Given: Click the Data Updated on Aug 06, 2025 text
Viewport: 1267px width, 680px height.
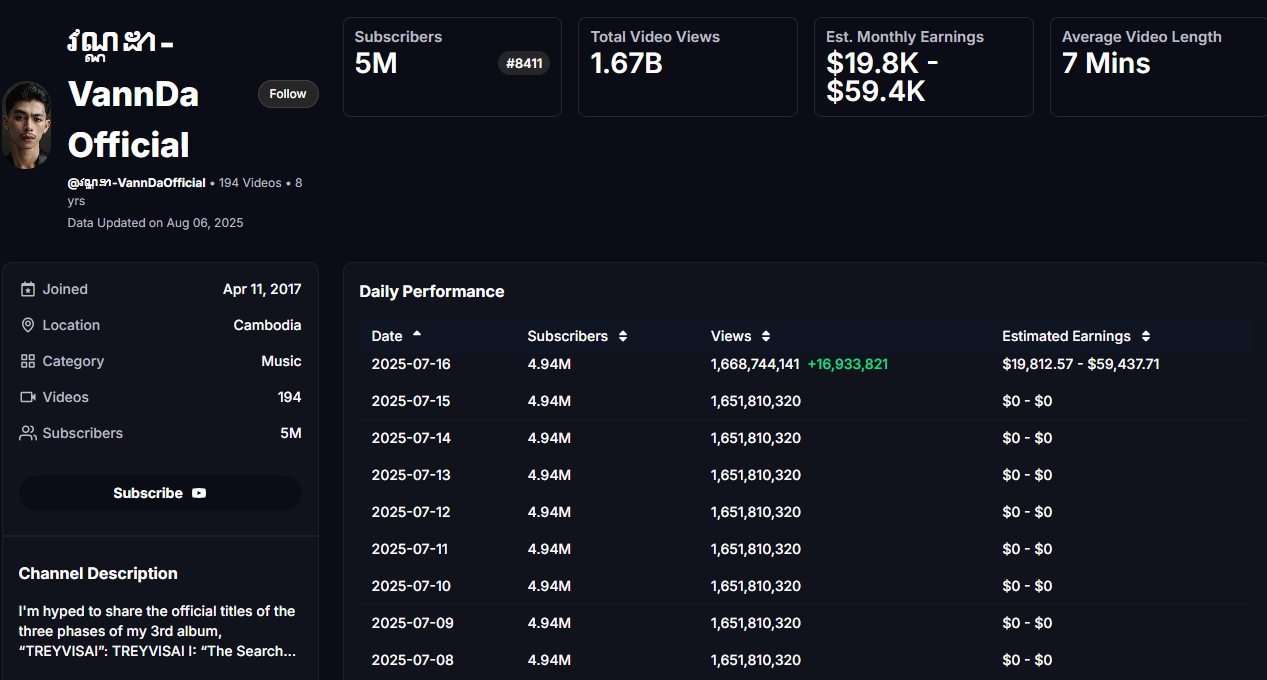Looking at the screenshot, I should point(155,223).
